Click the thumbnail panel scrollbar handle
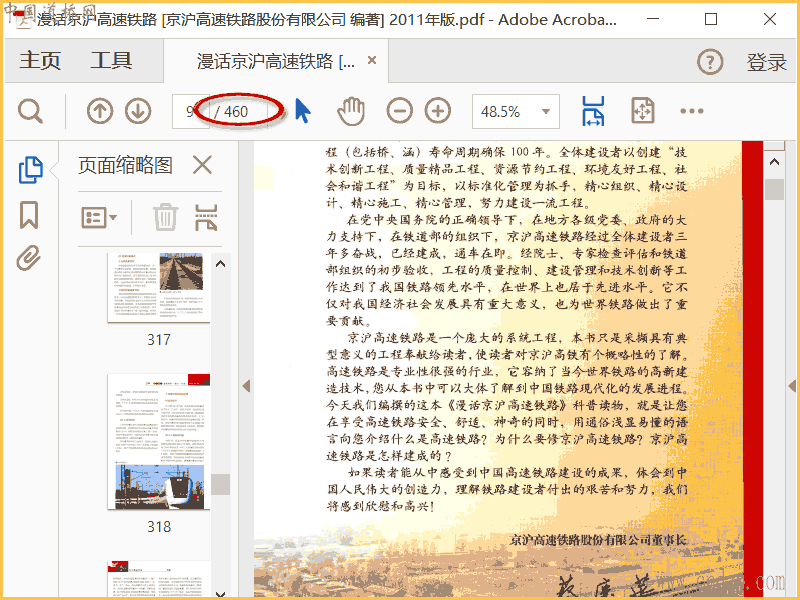Screen dimensions: 800x600 point(220,484)
